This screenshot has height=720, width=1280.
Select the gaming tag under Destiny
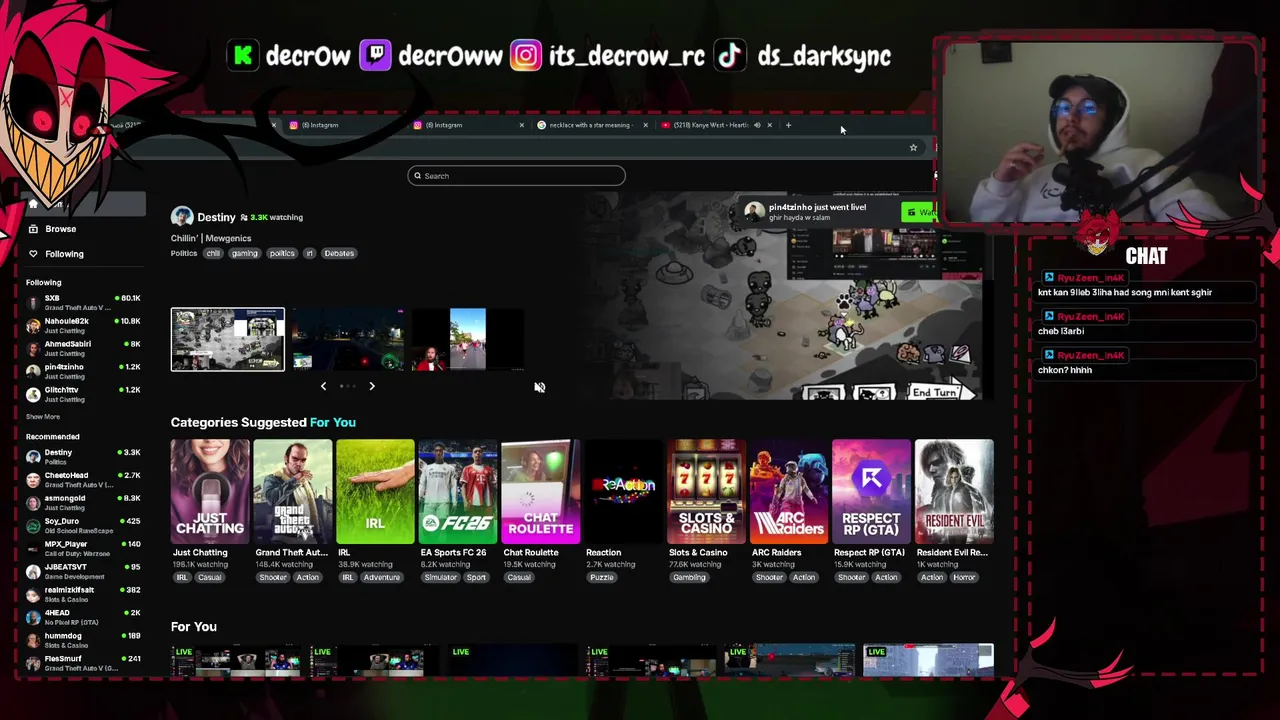coord(244,253)
